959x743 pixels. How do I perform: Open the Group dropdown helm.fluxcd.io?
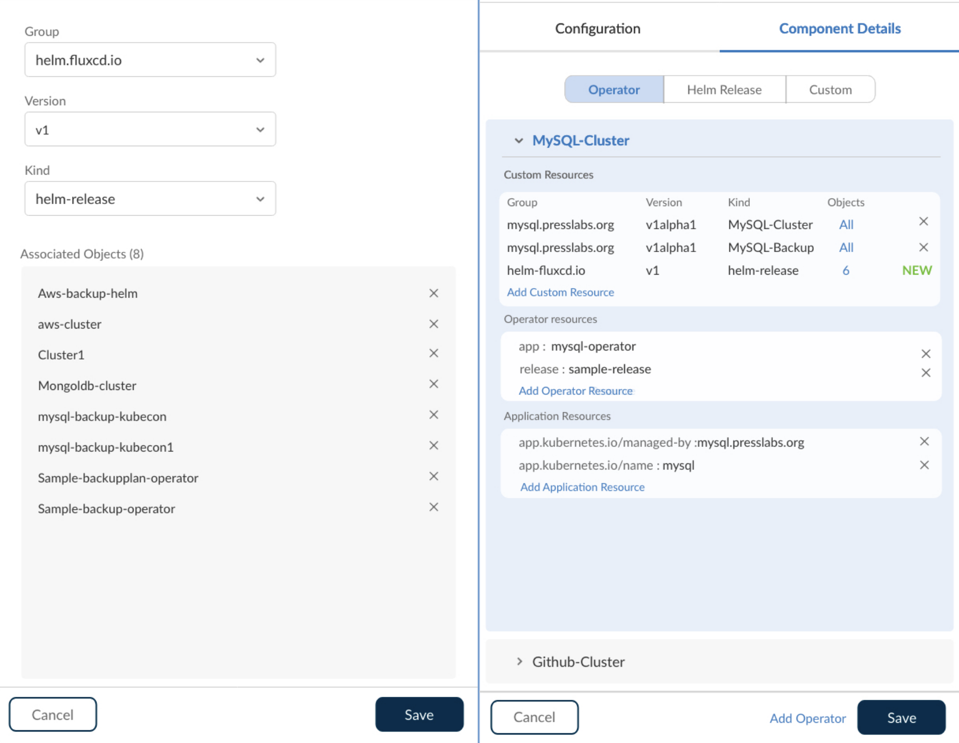(x=150, y=60)
